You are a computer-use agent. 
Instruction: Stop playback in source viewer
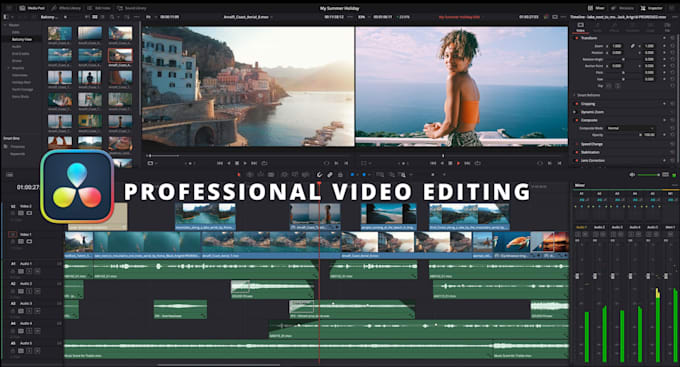(237, 164)
